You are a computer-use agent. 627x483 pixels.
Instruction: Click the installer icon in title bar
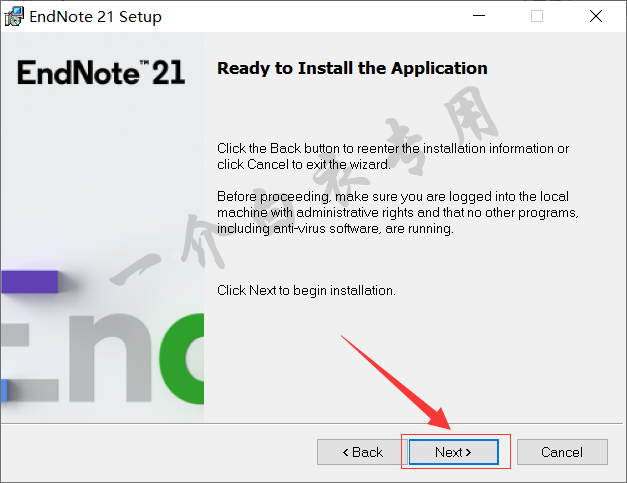click(x=14, y=16)
